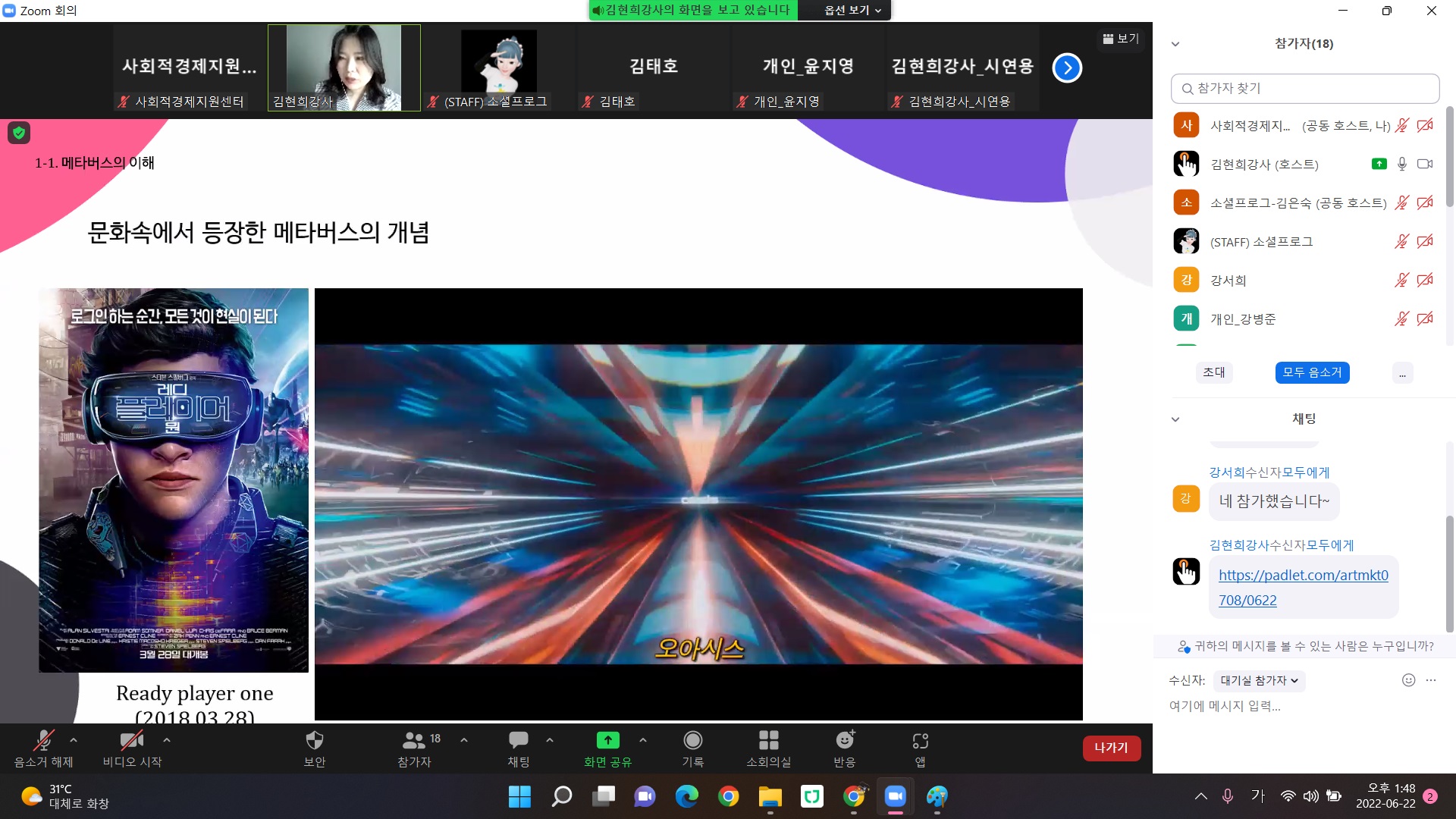Open the ... more button beside 모두 음소거
This screenshot has height=819, width=1456.
[x=1402, y=373]
